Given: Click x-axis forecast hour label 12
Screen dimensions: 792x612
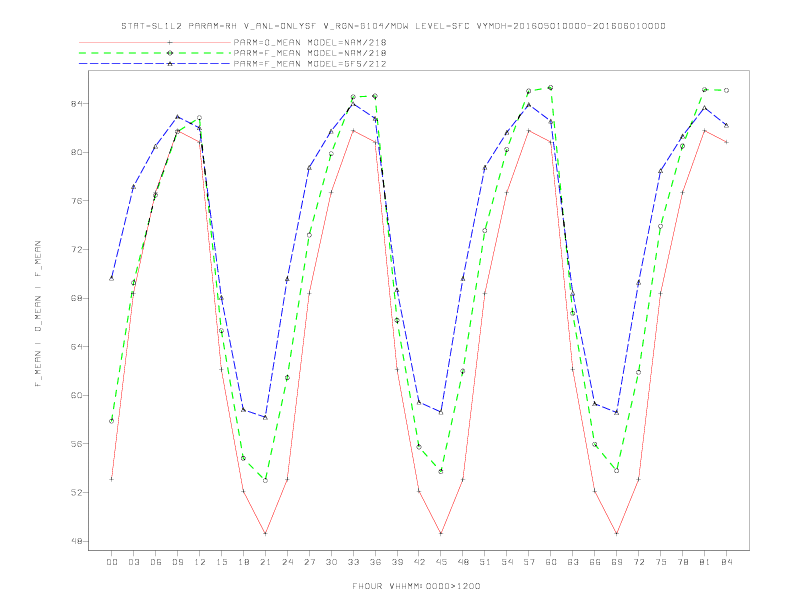Looking at the screenshot, I should pos(200,562).
